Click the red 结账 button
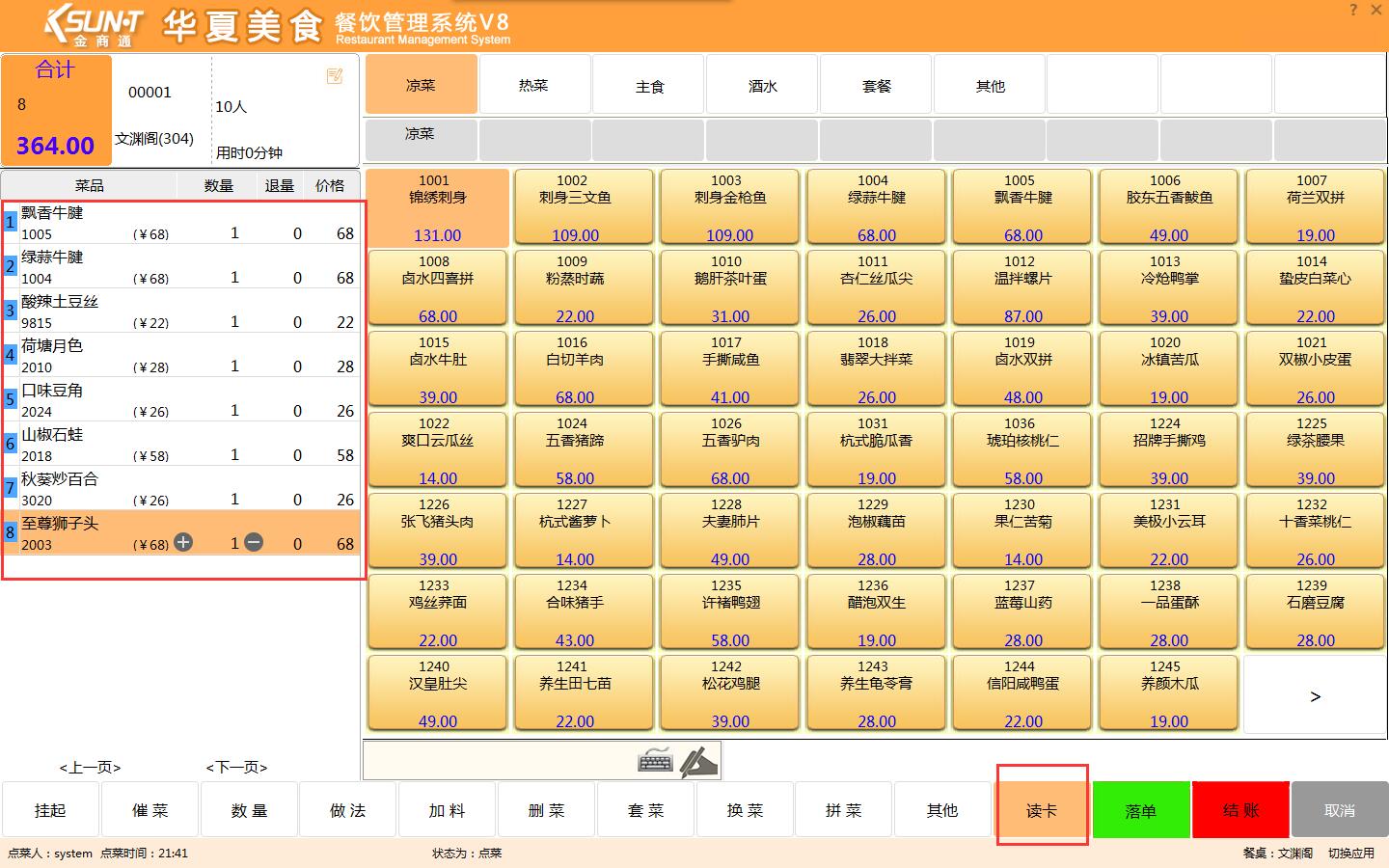Viewport: 1389px width, 868px height. pos(1240,810)
